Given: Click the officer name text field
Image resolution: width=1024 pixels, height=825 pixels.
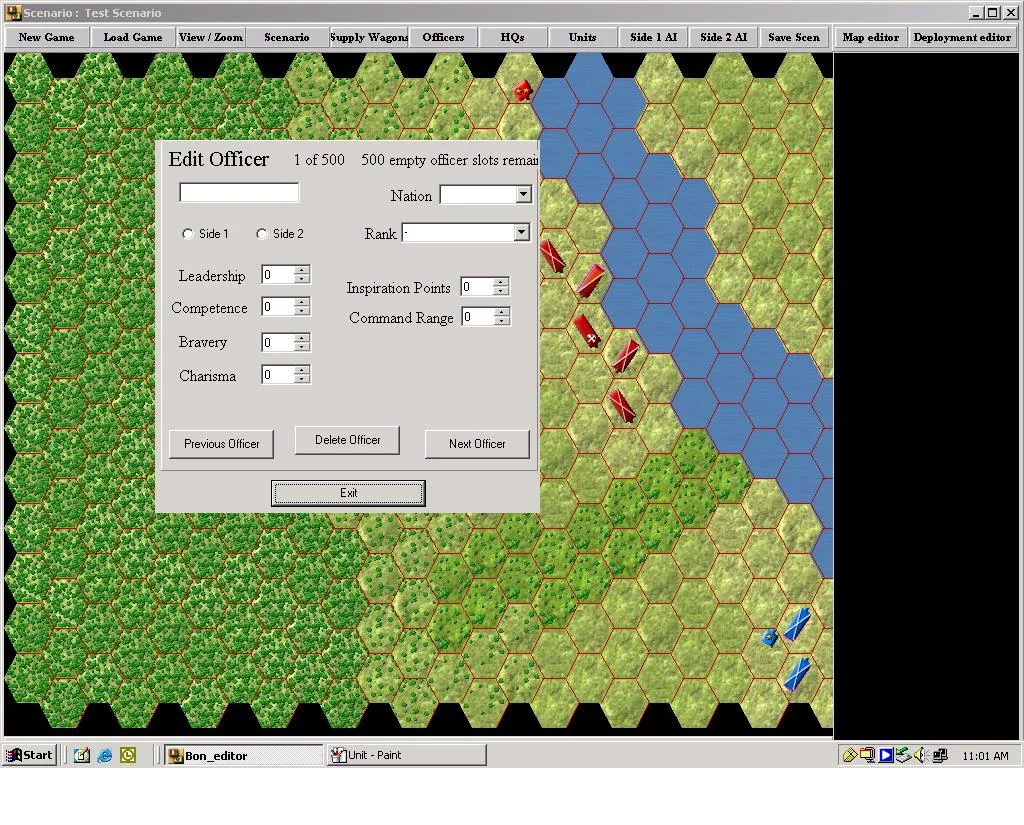Looking at the screenshot, I should [239, 193].
